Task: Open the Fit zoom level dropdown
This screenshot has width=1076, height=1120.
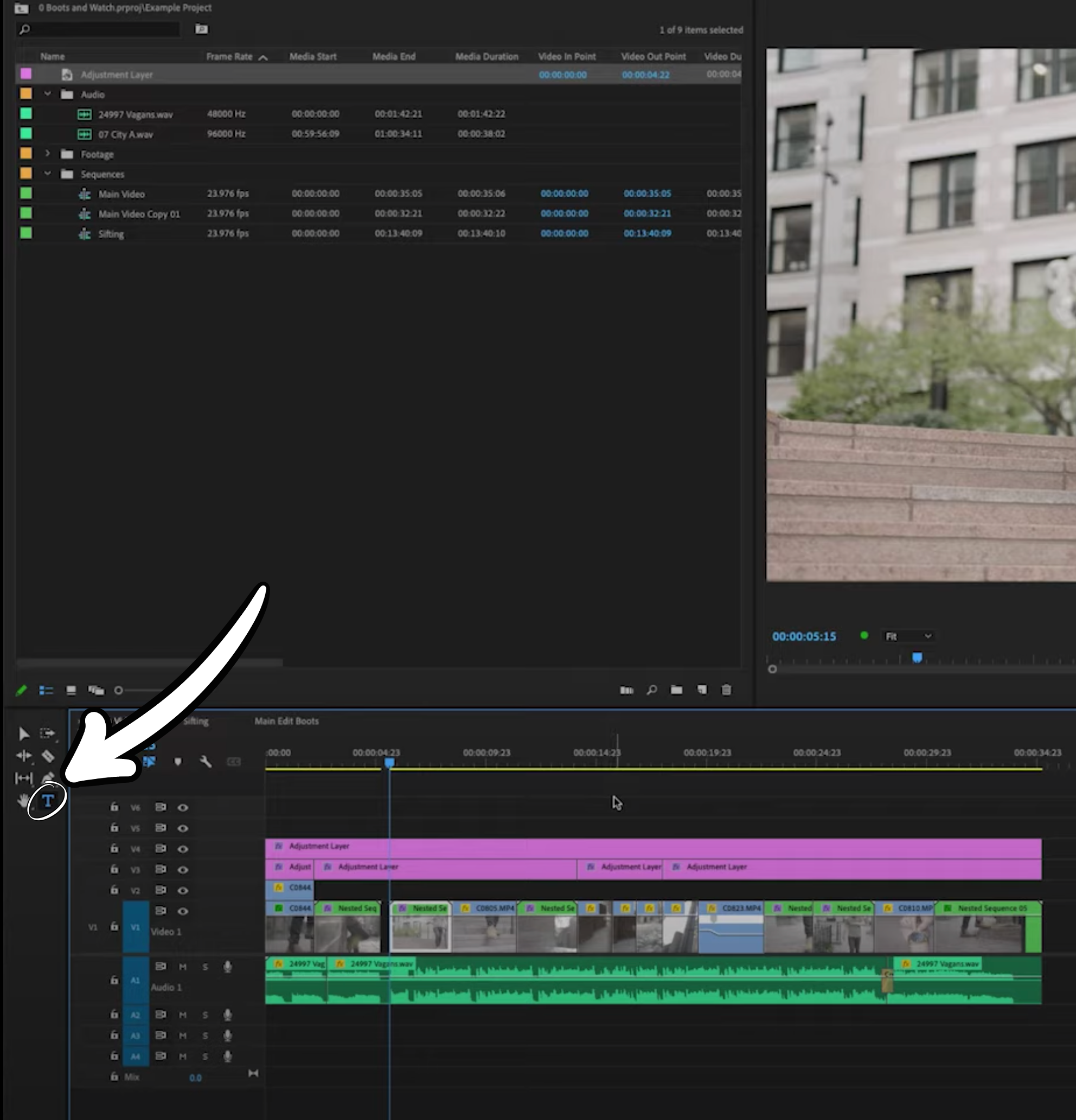Action: (x=908, y=636)
